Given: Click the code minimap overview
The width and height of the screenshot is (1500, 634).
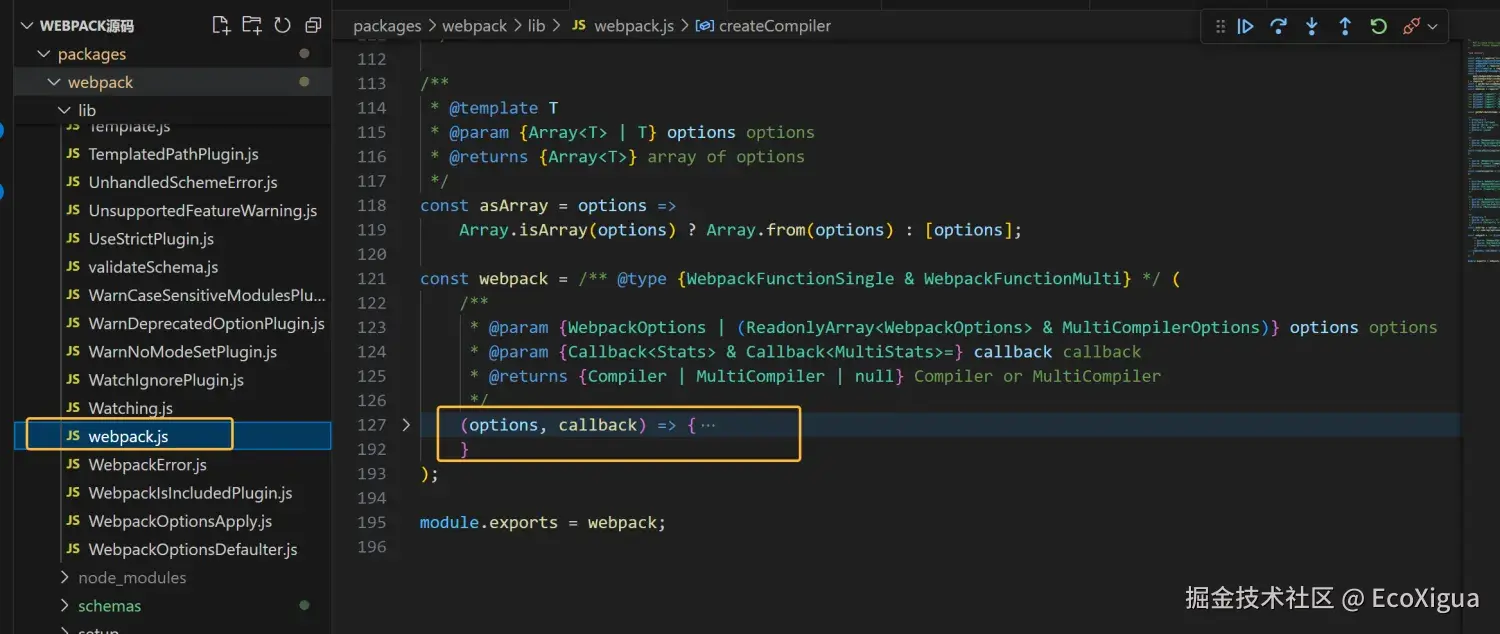Looking at the screenshot, I should coord(1483,150).
